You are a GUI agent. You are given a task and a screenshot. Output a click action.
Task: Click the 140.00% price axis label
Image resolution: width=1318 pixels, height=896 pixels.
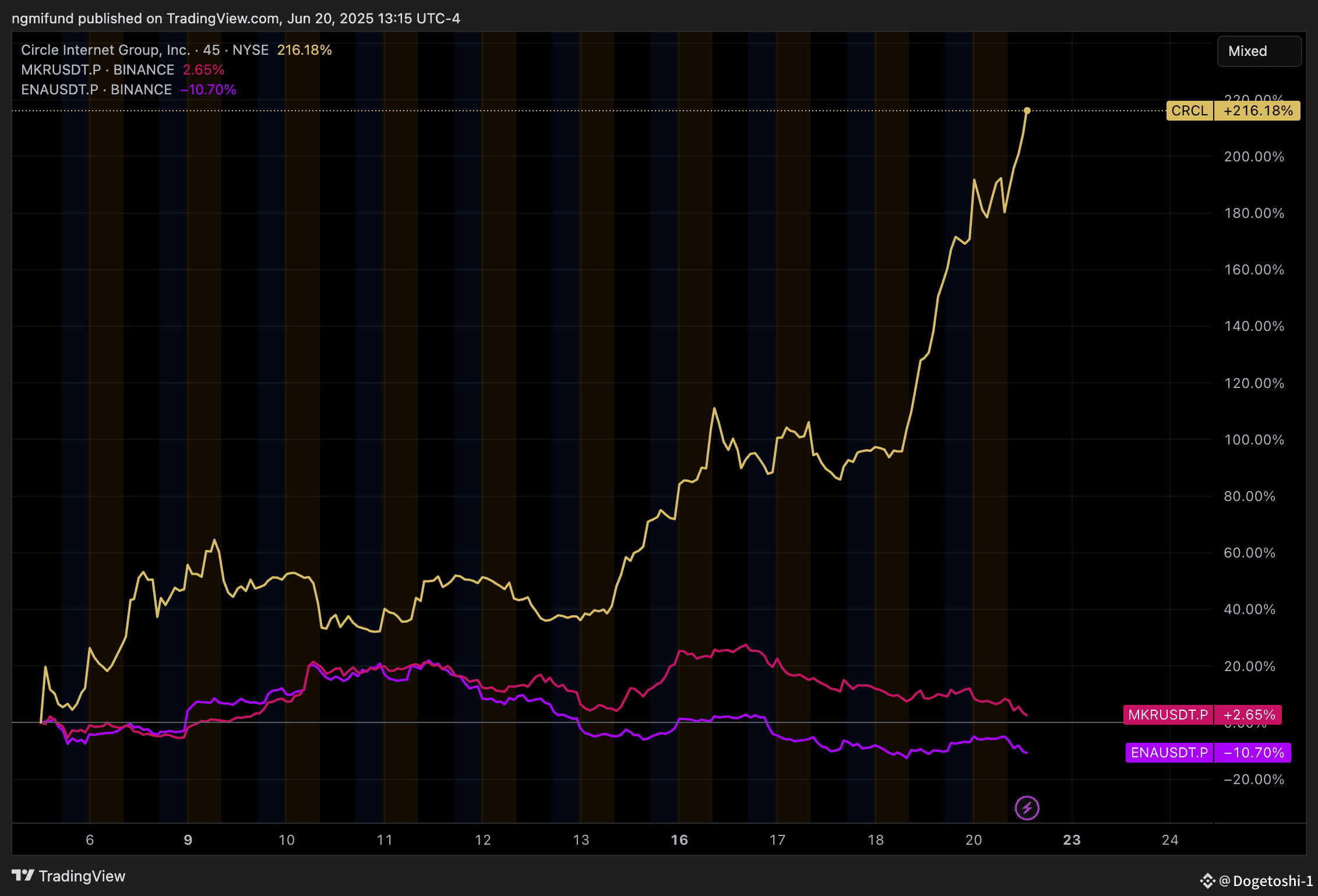1254,326
